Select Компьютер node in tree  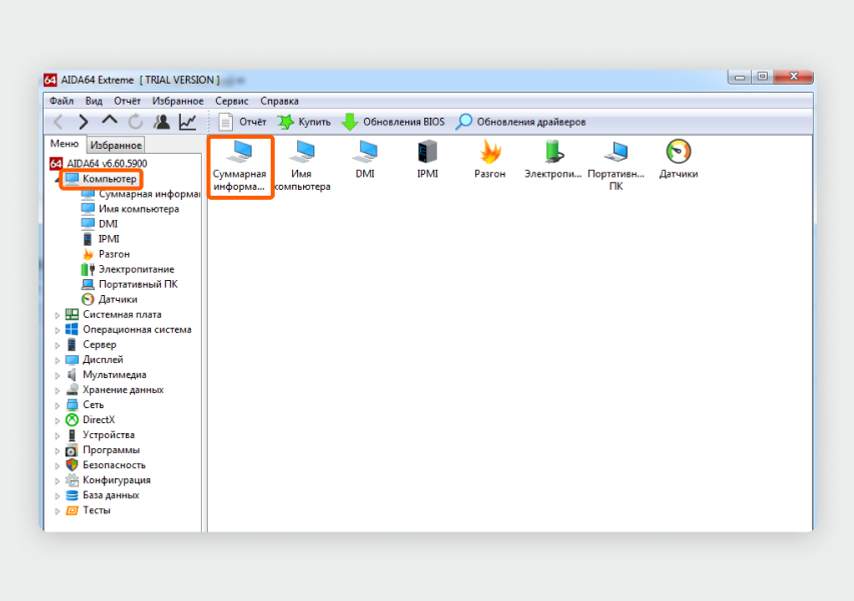pyautogui.click(x=102, y=179)
